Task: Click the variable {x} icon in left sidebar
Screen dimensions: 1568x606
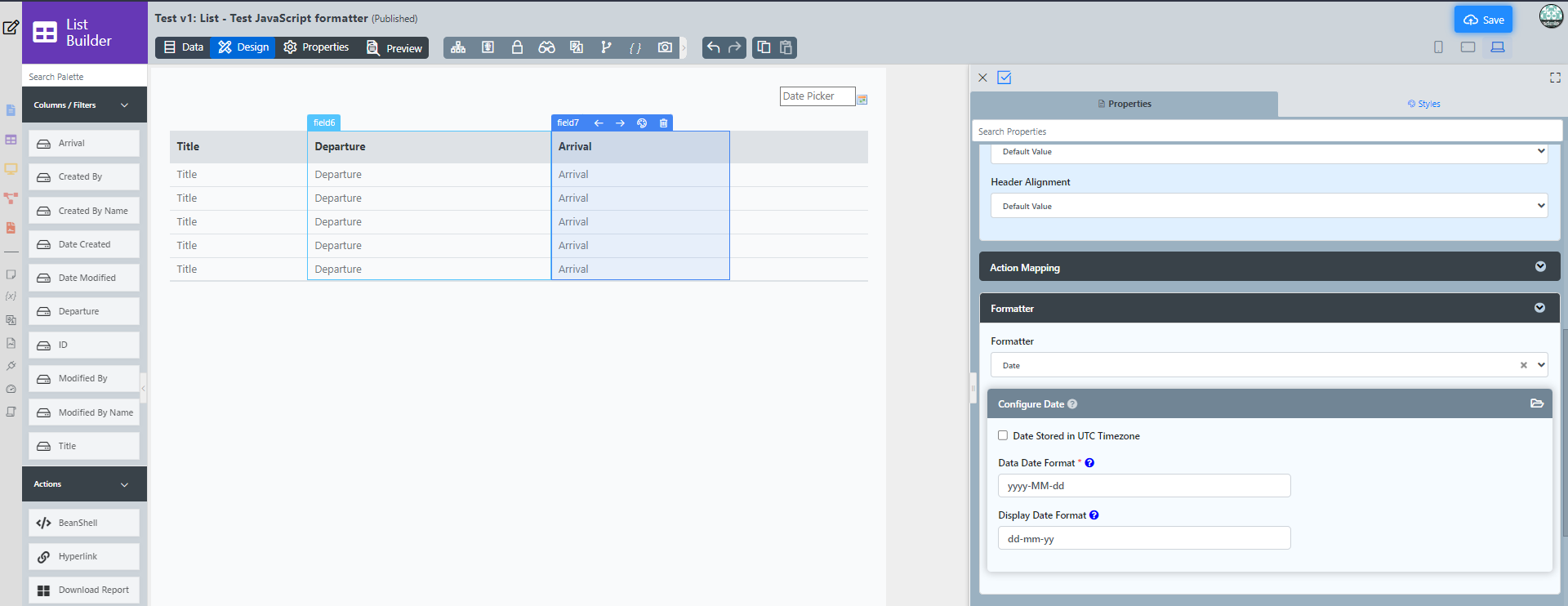Action: click(x=11, y=296)
